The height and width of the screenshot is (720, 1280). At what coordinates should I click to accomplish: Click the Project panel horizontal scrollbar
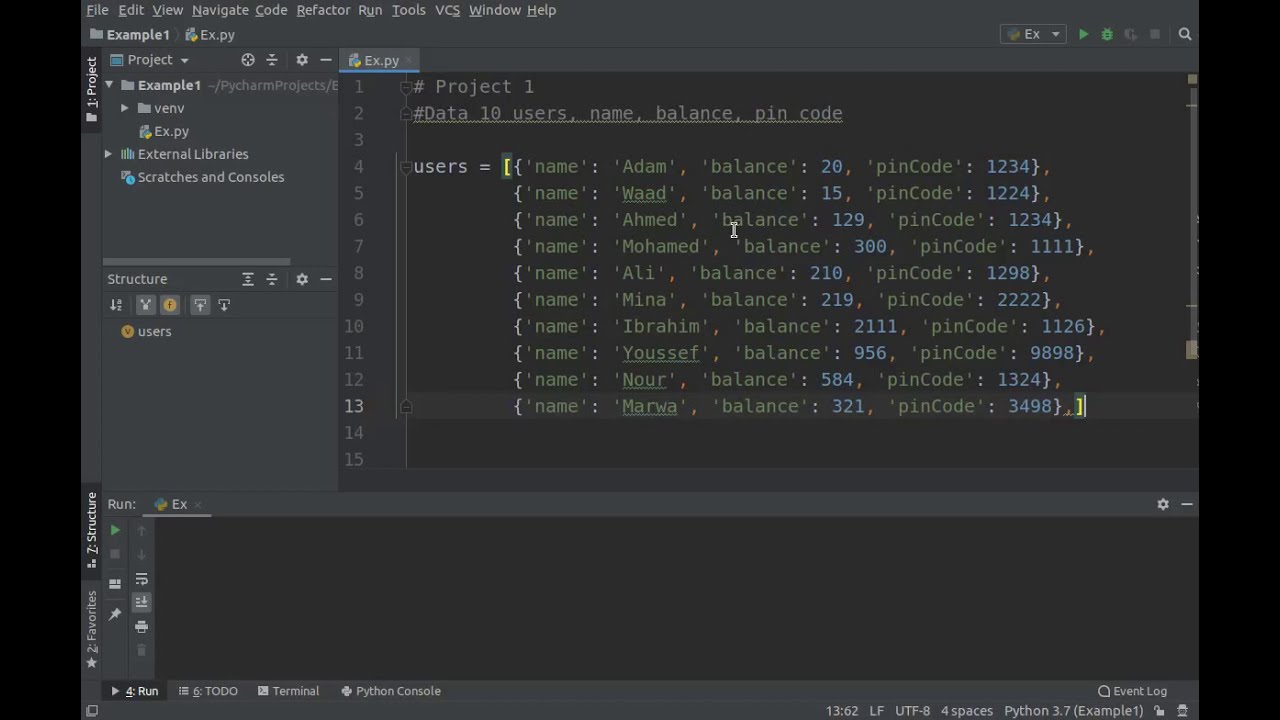[x=197, y=262]
